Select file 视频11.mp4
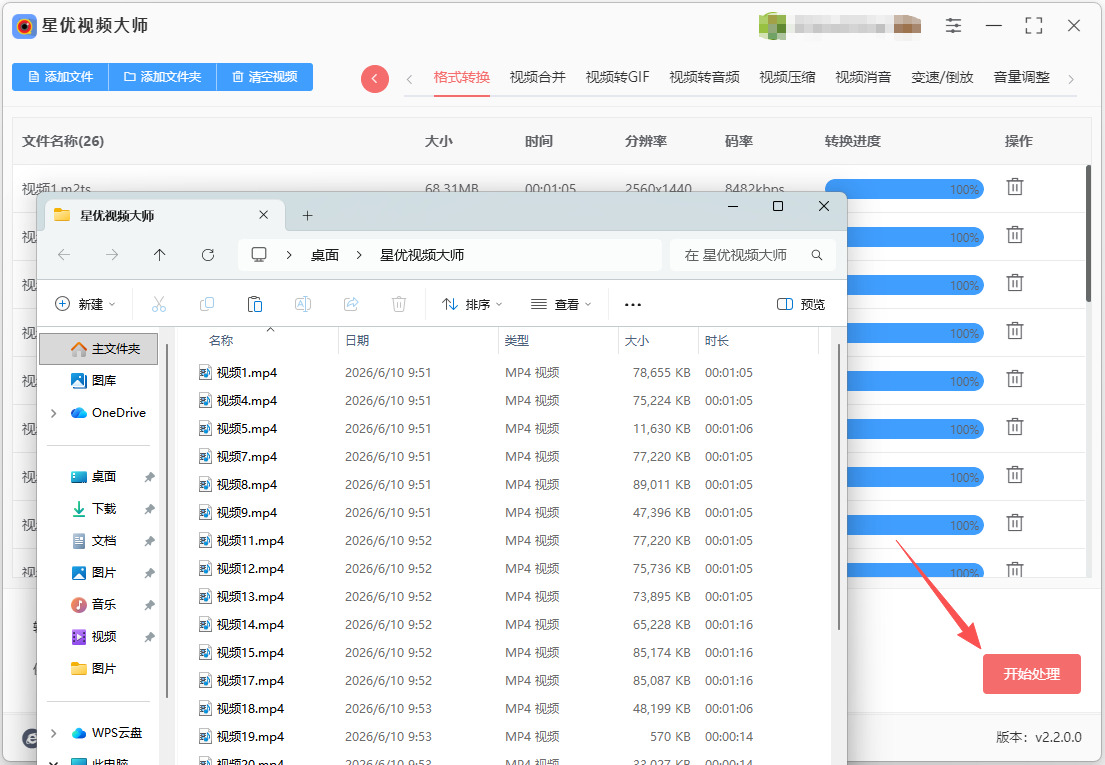This screenshot has width=1105, height=765. (x=250, y=541)
